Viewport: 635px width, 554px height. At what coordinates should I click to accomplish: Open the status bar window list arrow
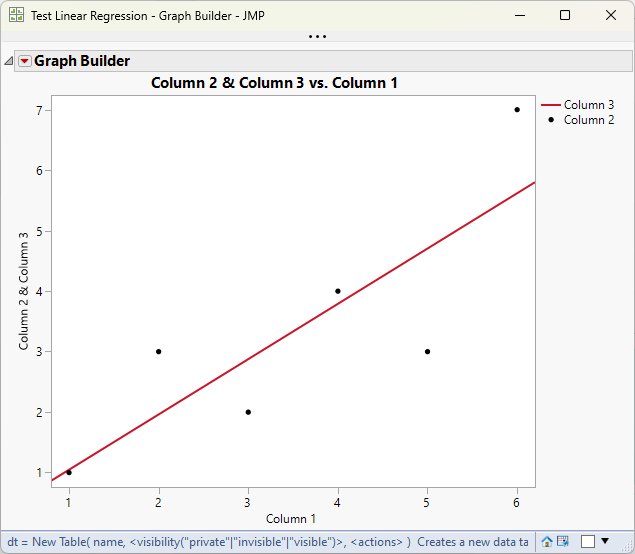click(605, 541)
